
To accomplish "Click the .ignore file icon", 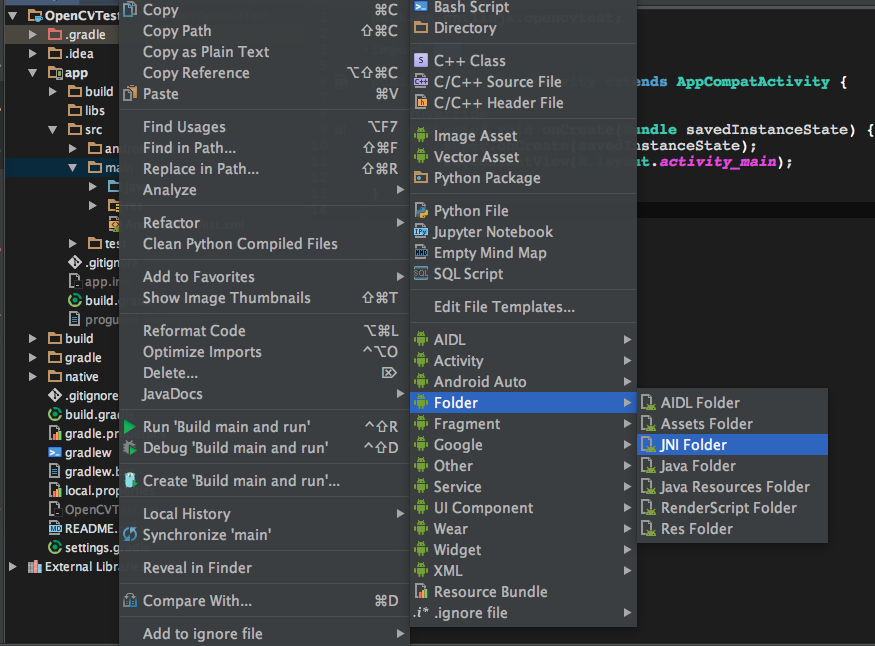I will [421, 613].
